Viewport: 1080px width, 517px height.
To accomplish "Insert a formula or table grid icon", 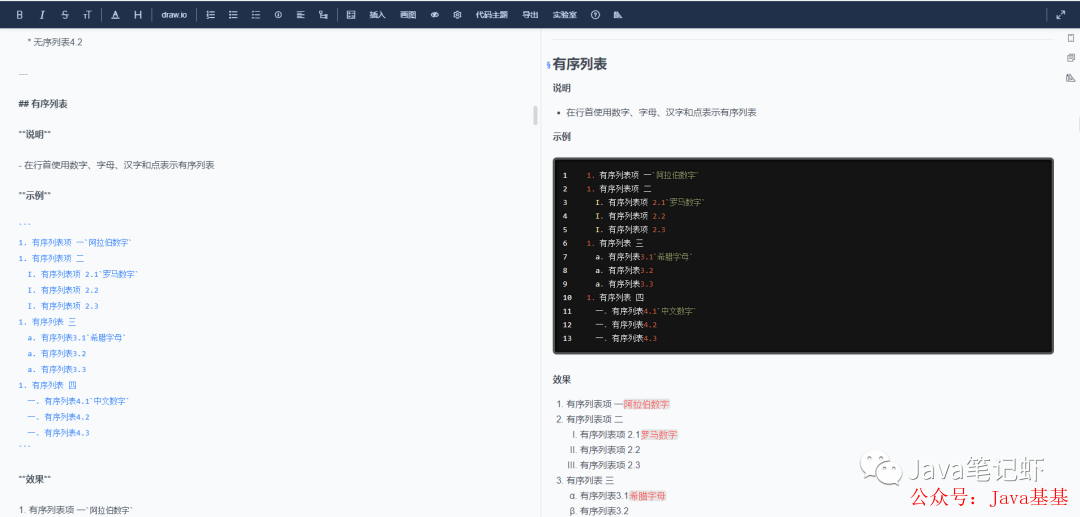I will [351, 14].
